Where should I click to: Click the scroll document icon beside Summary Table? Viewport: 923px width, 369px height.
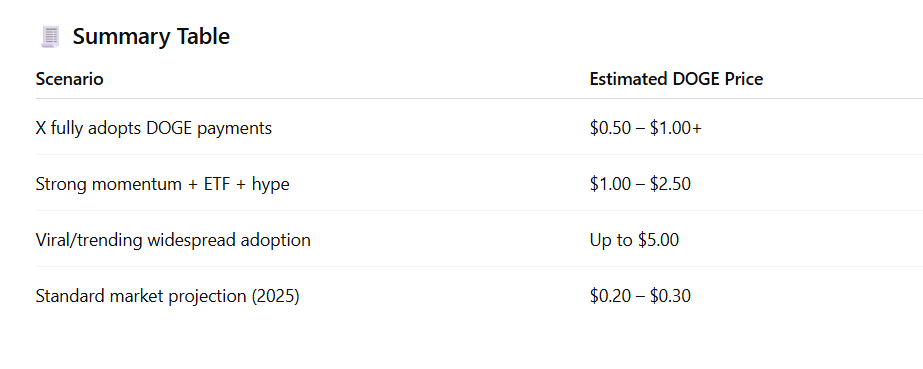click(x=50, y=36)
